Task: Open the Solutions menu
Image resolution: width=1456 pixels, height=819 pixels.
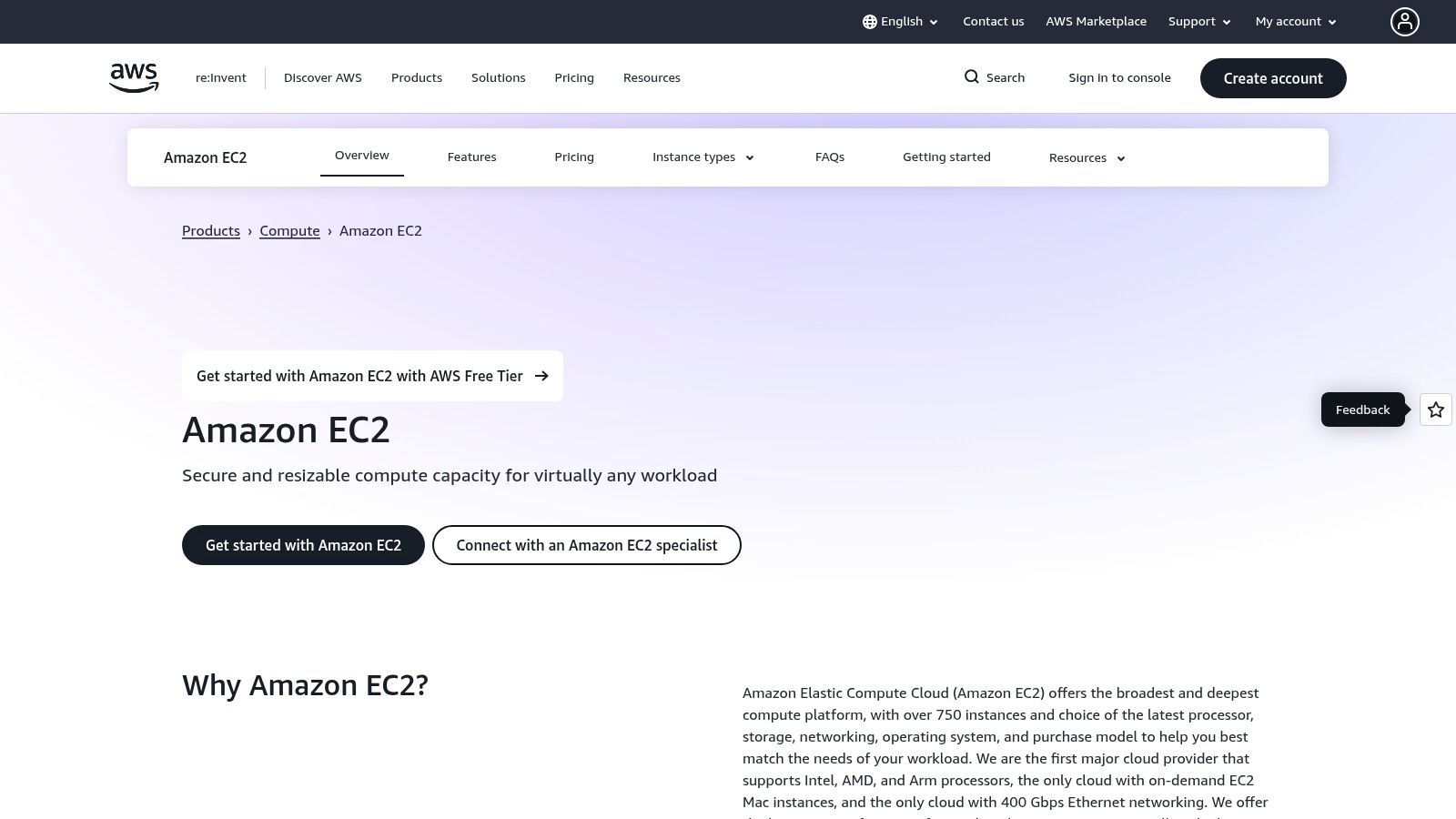Action: 498,77
